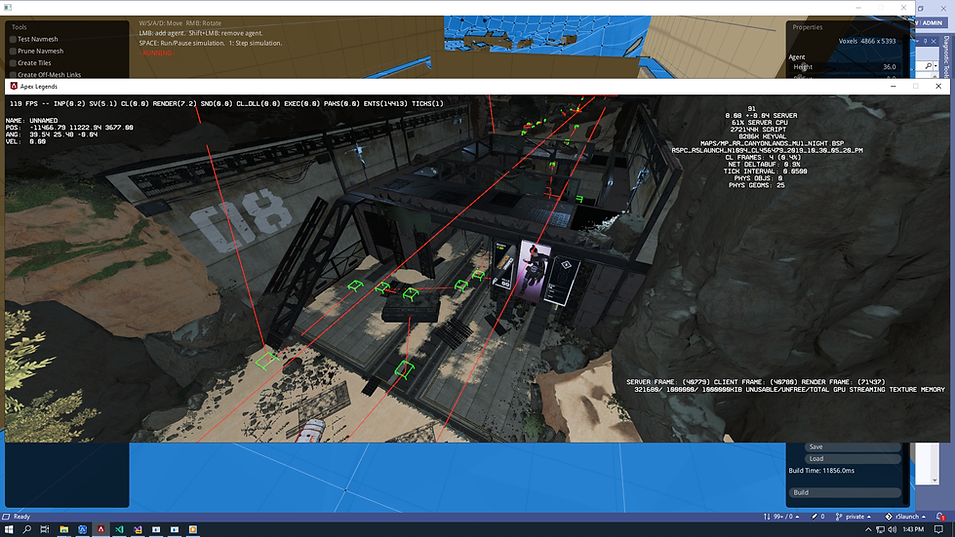Click the Apex Legends window title icon
955x537 pixels.
coord(13,86)
